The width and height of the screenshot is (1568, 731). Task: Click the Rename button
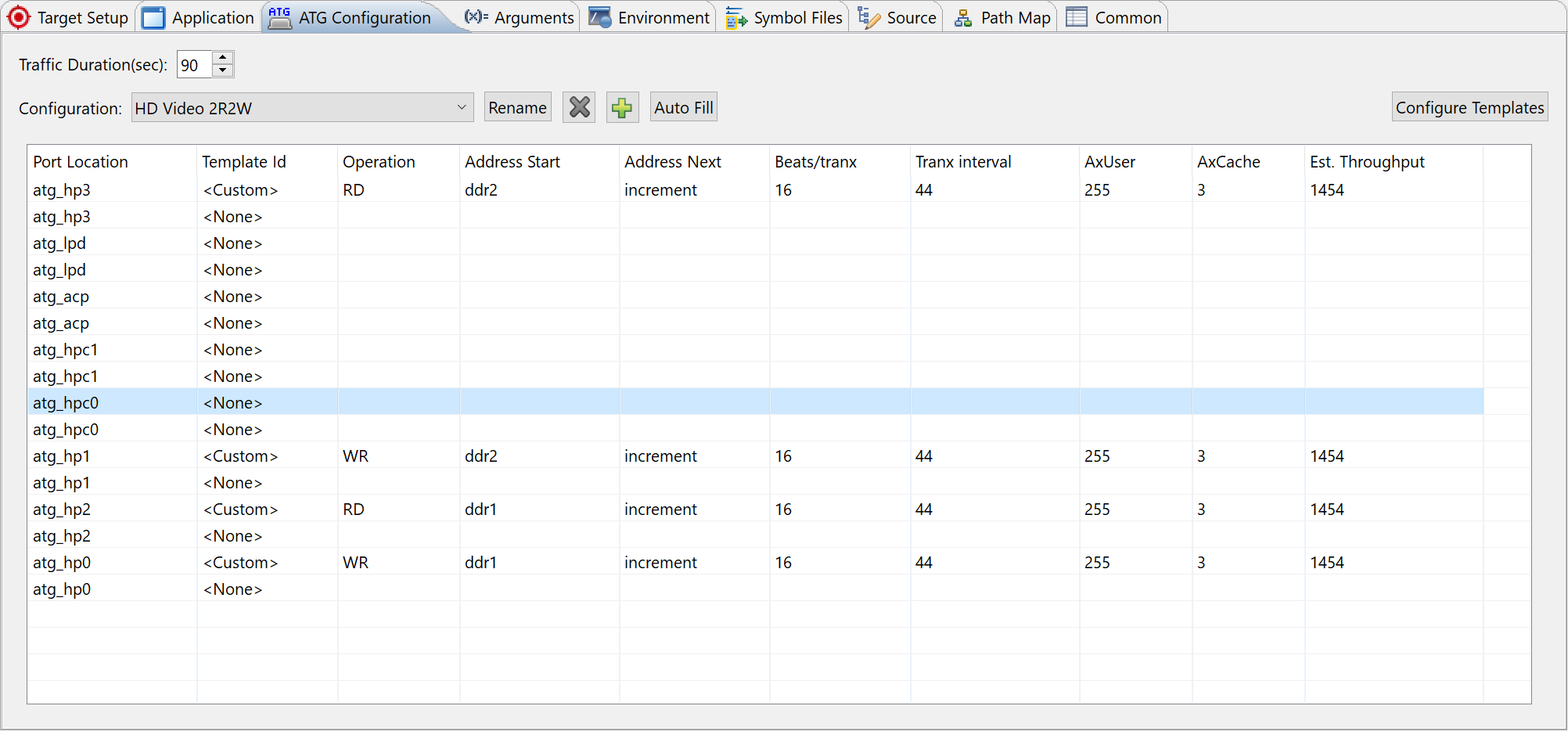(x=517, y=106)
